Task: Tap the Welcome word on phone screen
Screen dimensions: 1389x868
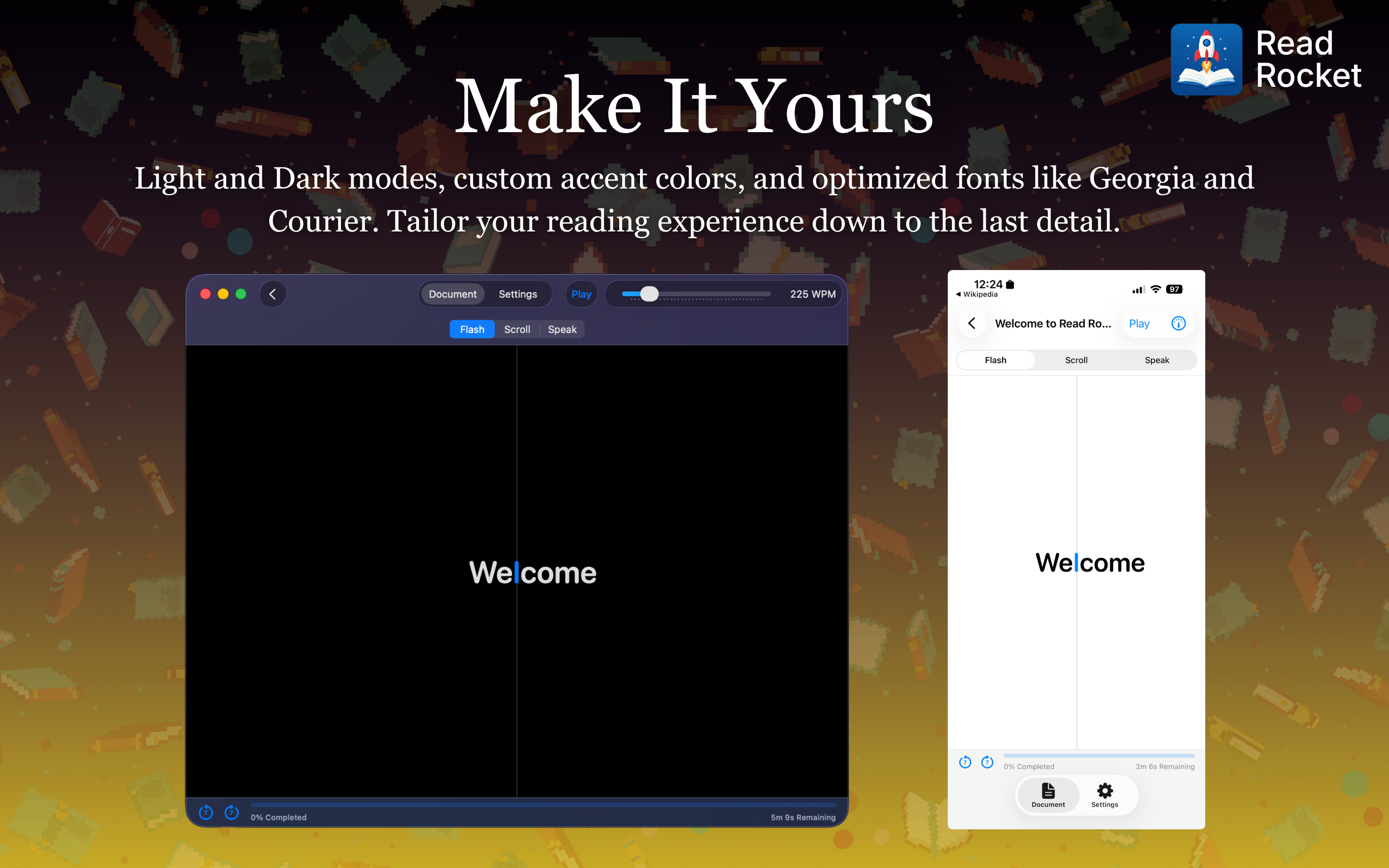Action: [1090, 563]
